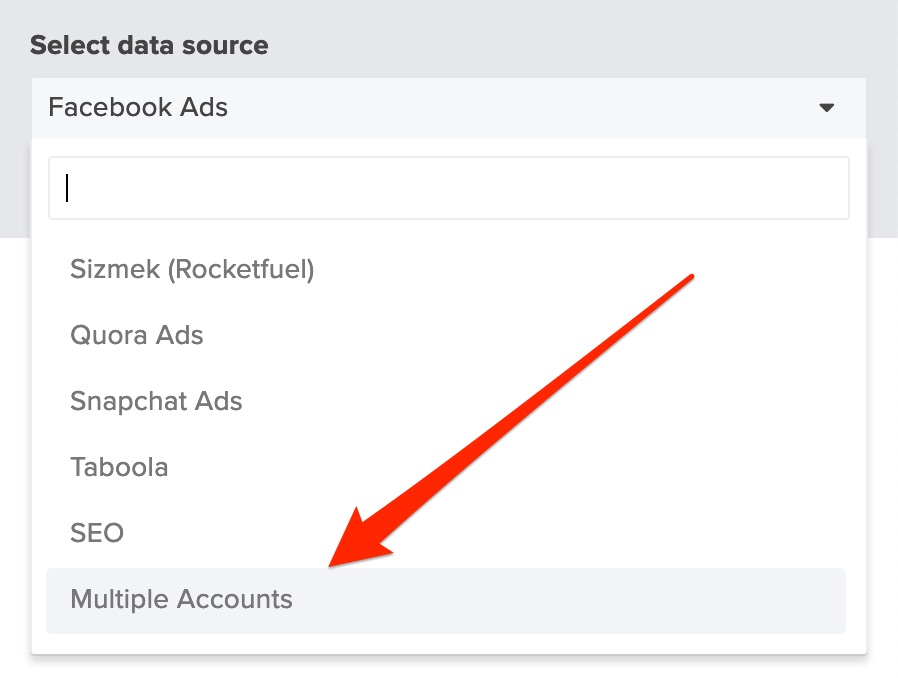Select Quora Ads as data source

[137, 335]
